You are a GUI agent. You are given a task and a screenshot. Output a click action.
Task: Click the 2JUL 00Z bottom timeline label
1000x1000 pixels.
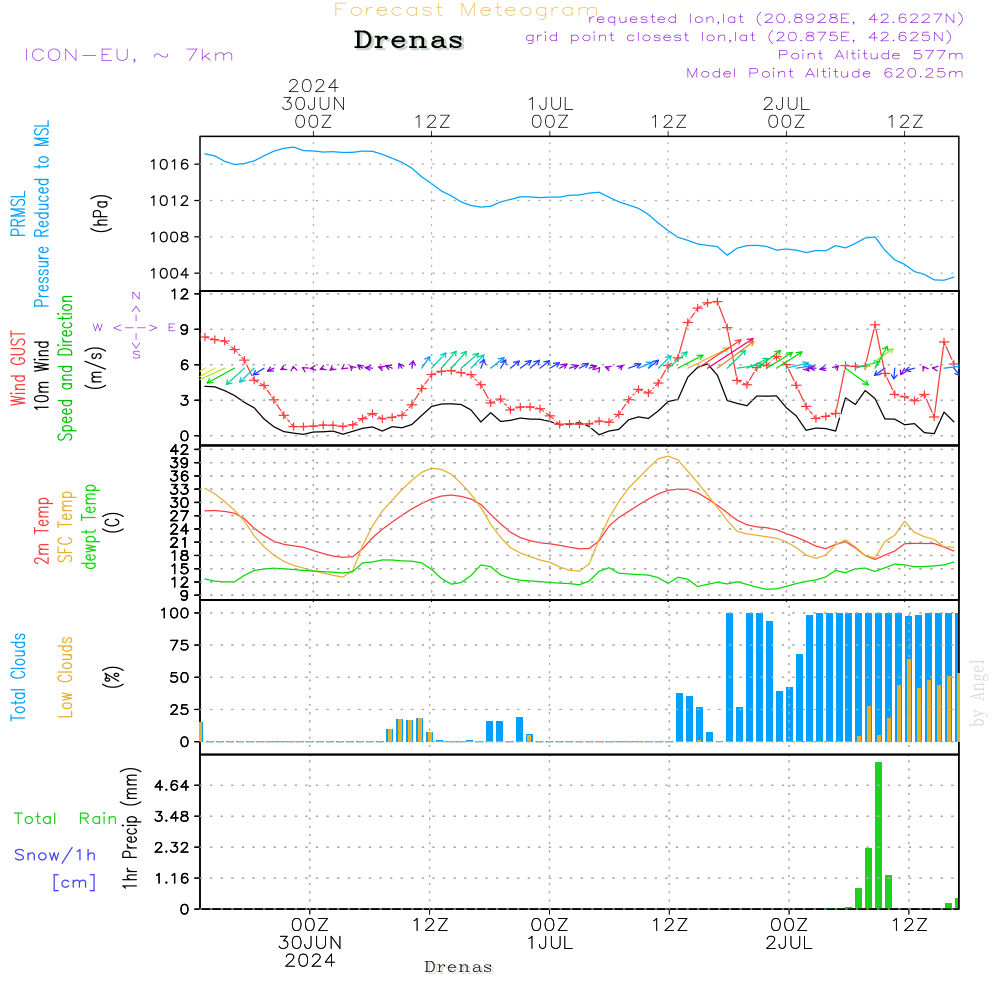point(788,933)
